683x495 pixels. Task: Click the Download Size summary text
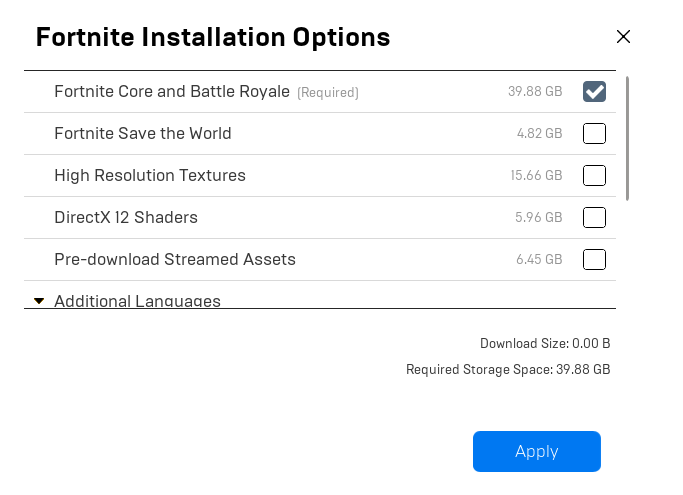545,344
